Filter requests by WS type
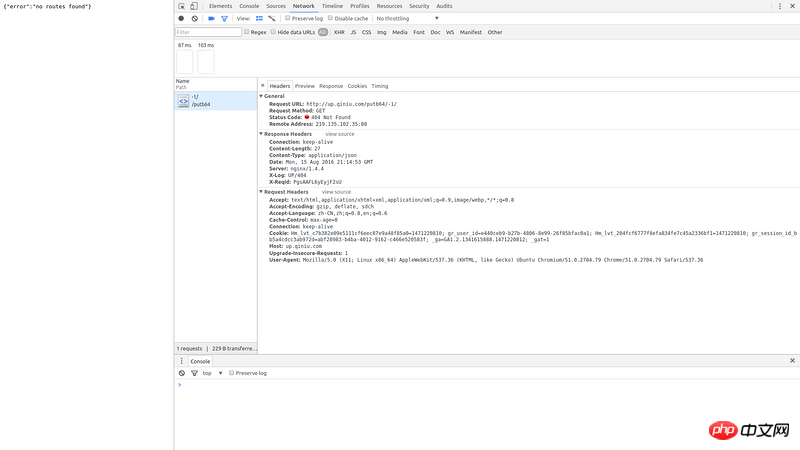 pos(450,32)
